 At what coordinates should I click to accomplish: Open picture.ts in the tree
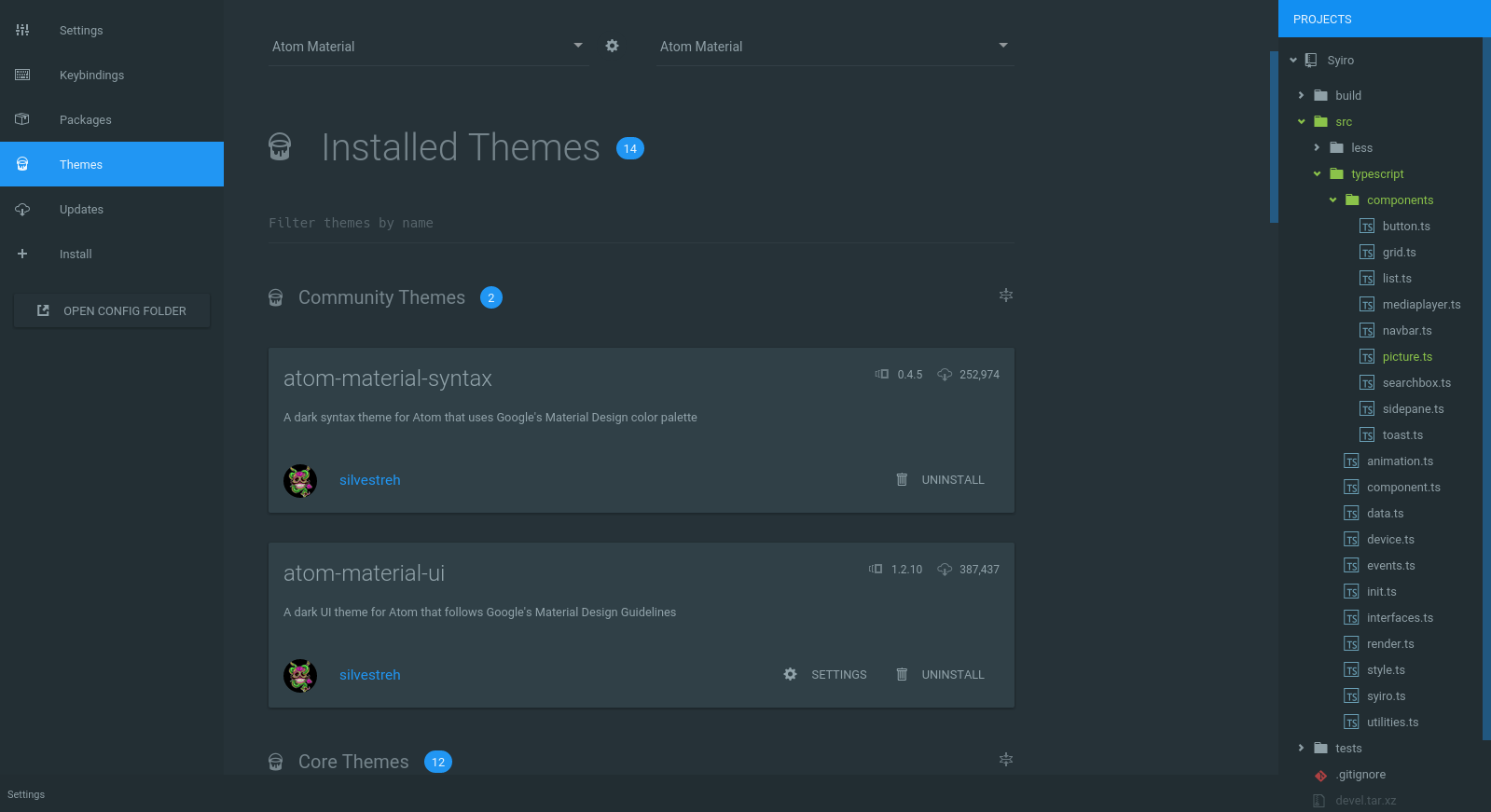pos(1407,357)
